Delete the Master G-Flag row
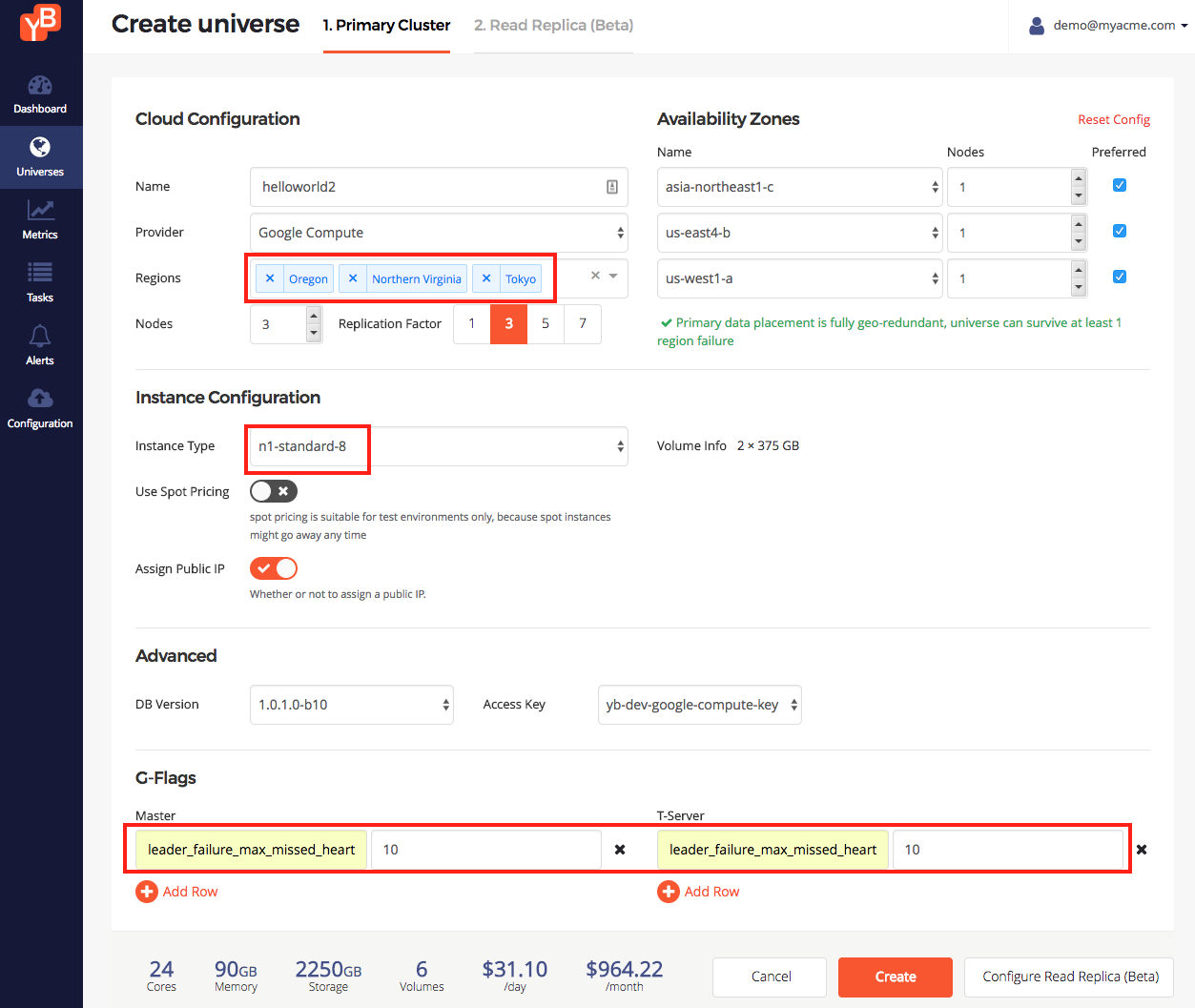This screenshot has width=1195, height=1008. point(620,850)
